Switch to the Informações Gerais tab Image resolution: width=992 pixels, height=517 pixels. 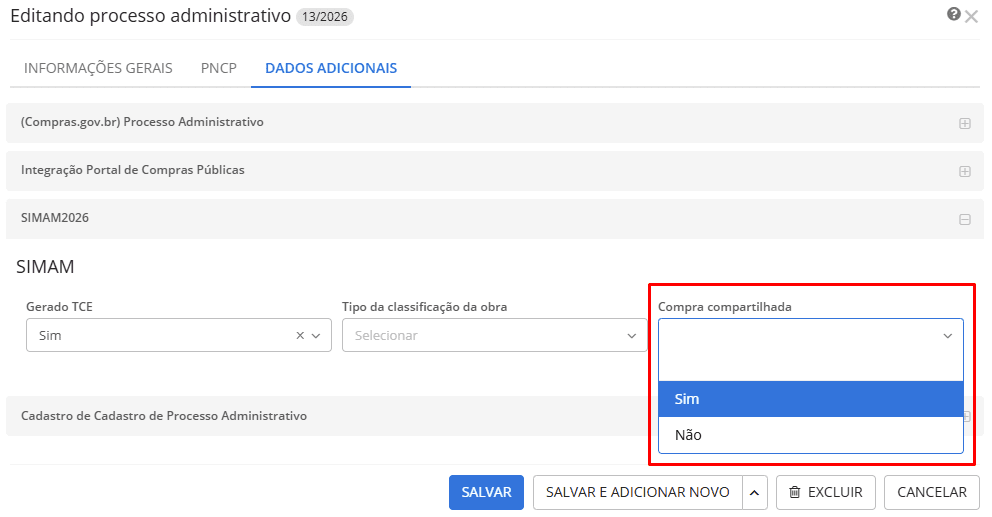click(98, 68)
